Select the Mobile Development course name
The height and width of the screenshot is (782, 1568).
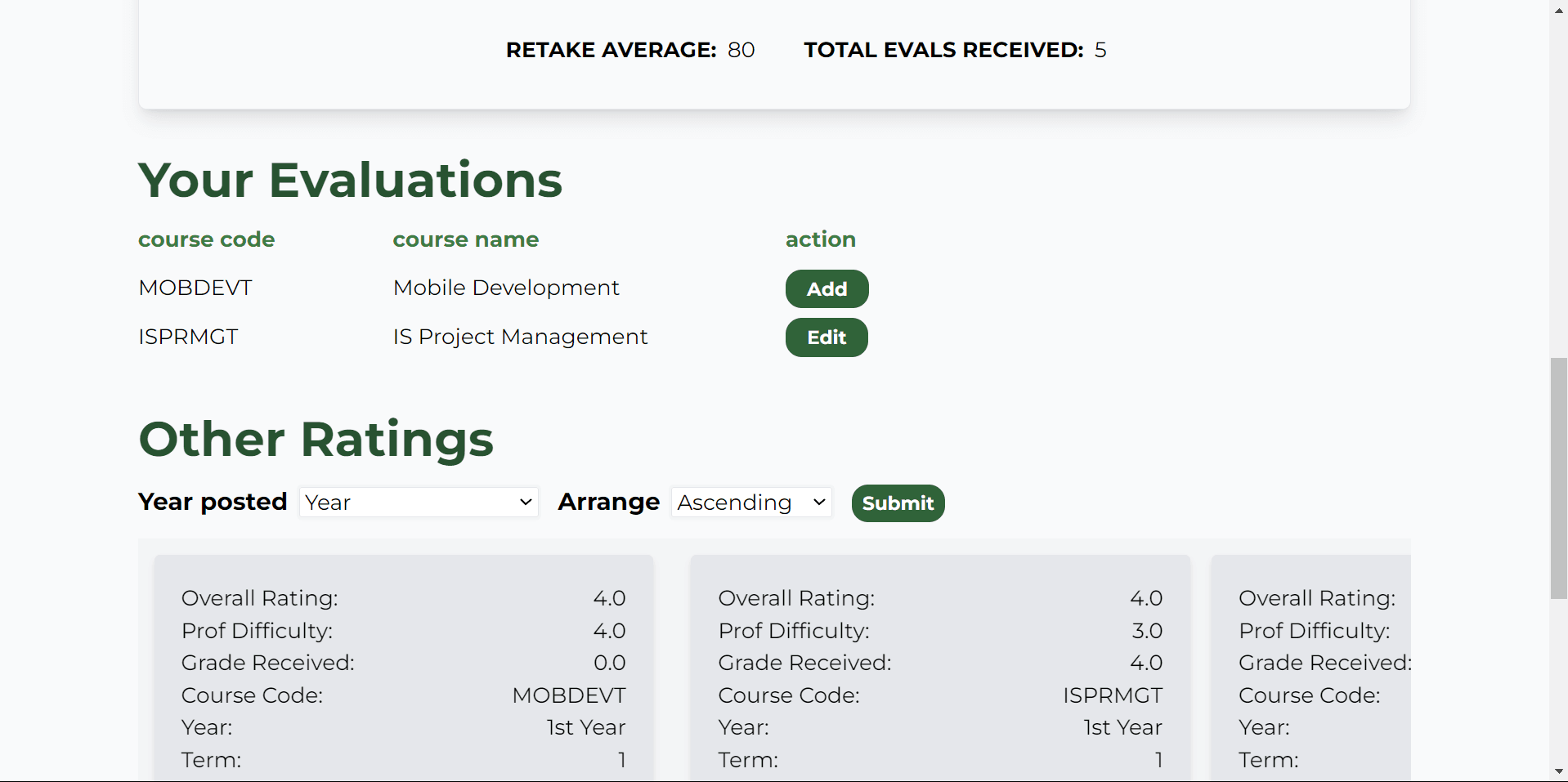[x=506, y=288]
